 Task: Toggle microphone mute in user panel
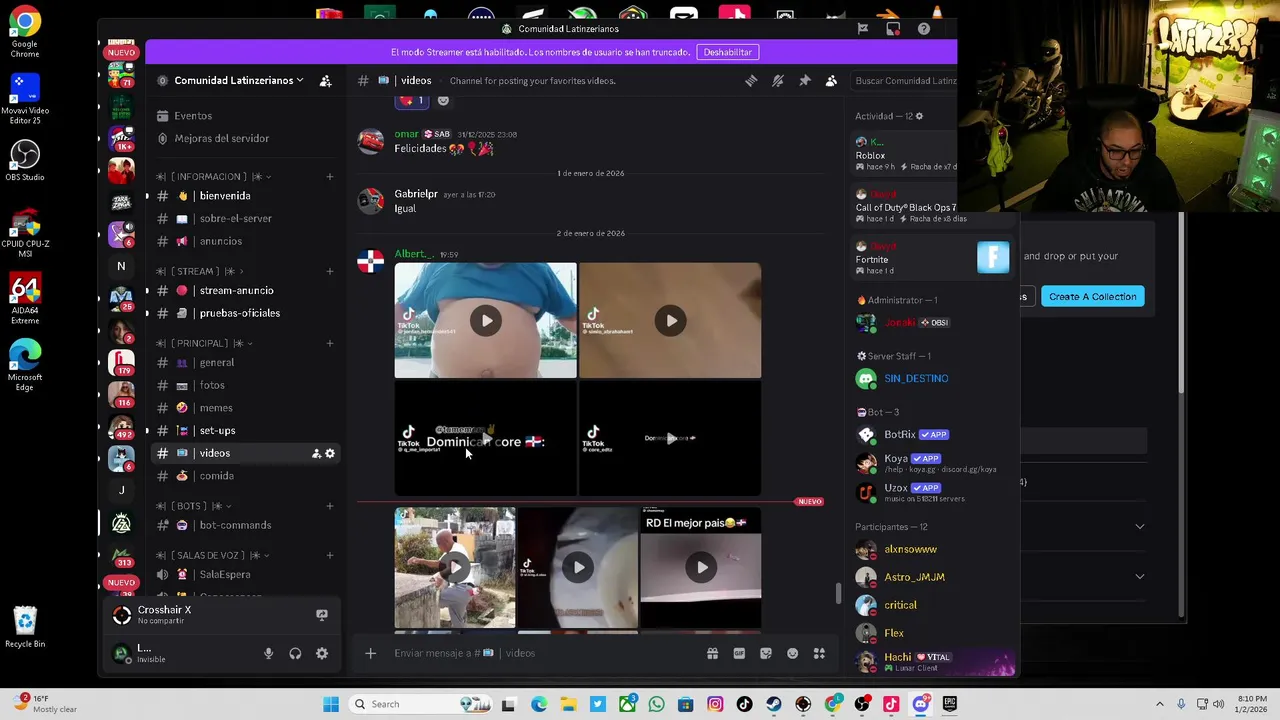268,653
